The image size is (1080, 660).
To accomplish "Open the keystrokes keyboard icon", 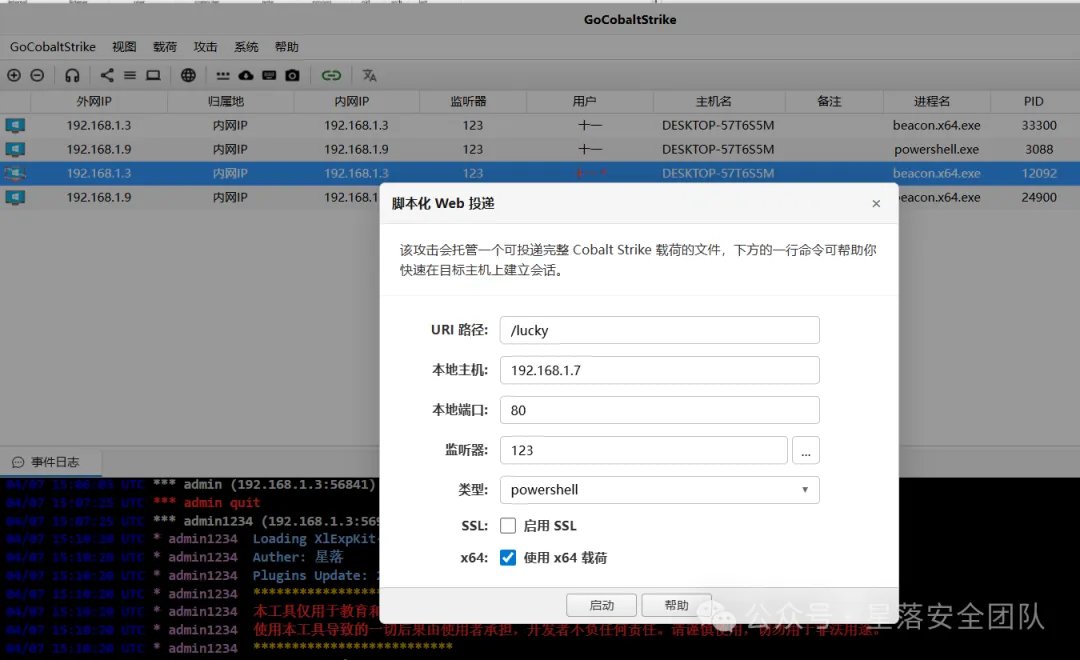I will click(269, 75).
